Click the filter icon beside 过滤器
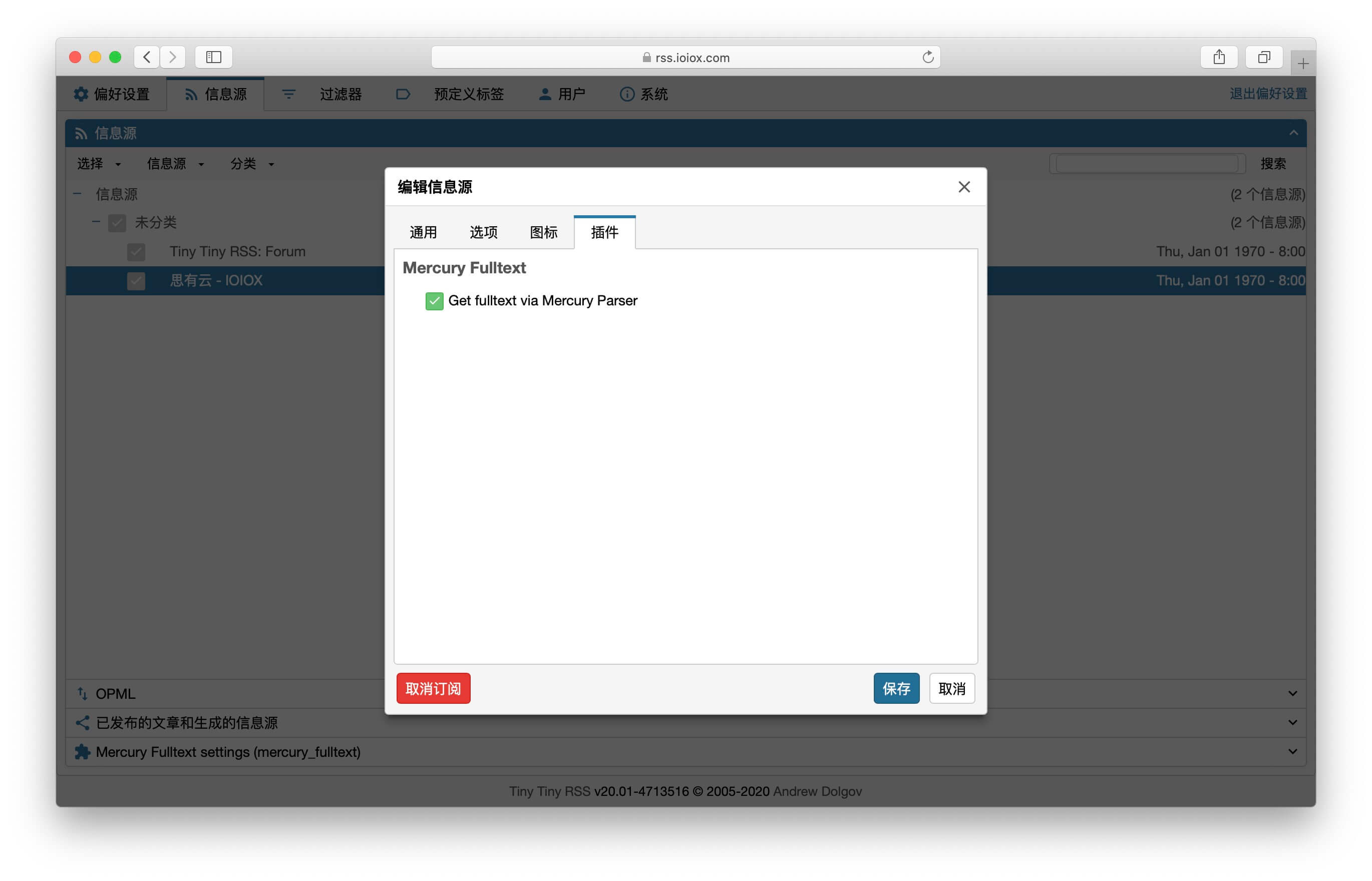The height and width of the screenshot is (881, 1372). click(289, 95)
